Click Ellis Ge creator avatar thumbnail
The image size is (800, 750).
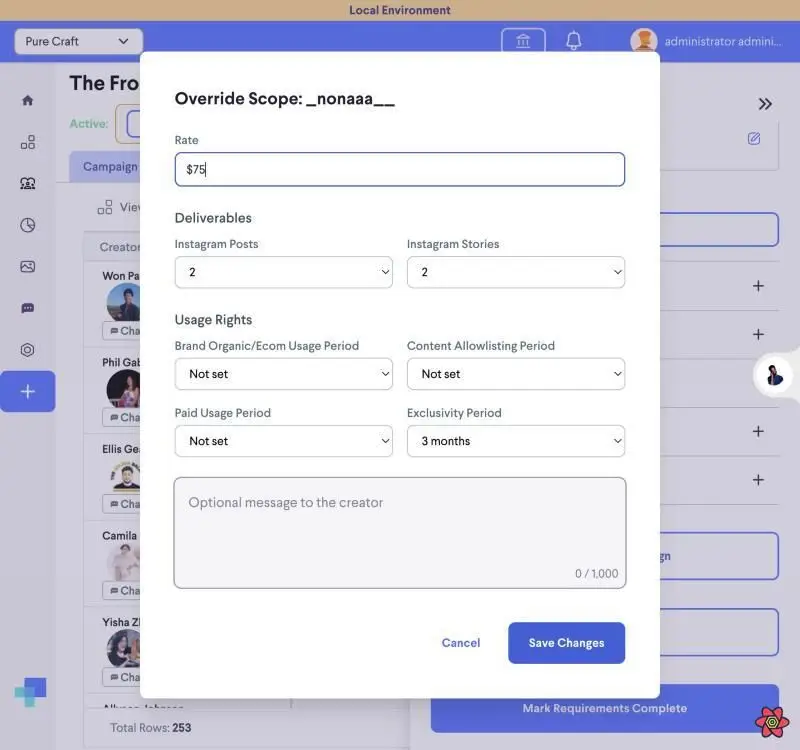tap(124, 476)
